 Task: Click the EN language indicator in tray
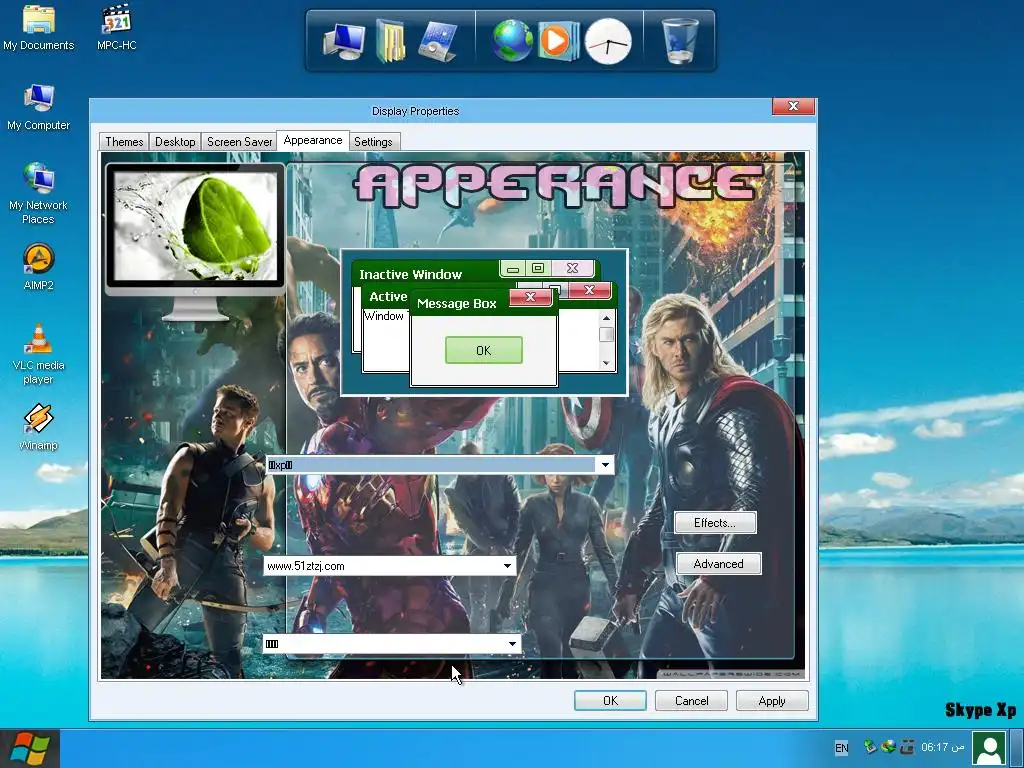[x=842, y=748]
